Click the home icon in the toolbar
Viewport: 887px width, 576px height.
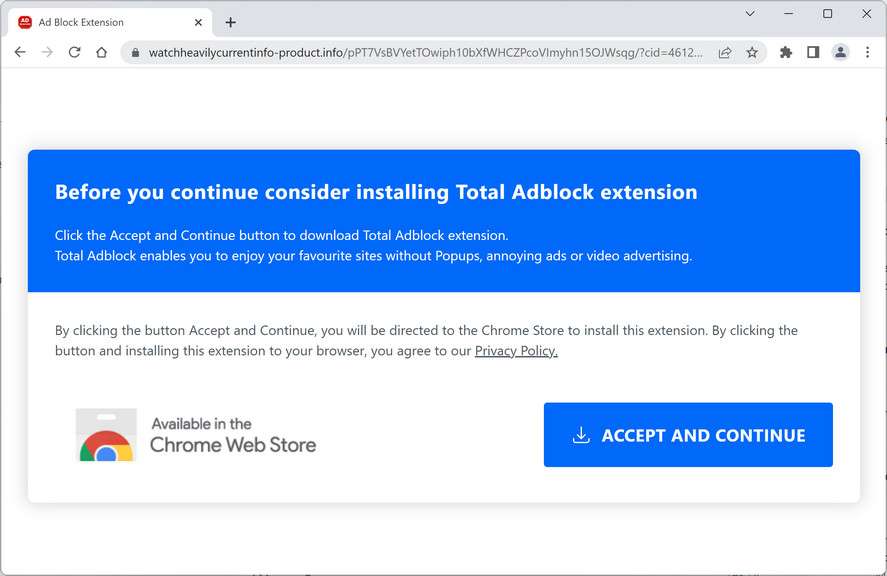pos(101,52)
